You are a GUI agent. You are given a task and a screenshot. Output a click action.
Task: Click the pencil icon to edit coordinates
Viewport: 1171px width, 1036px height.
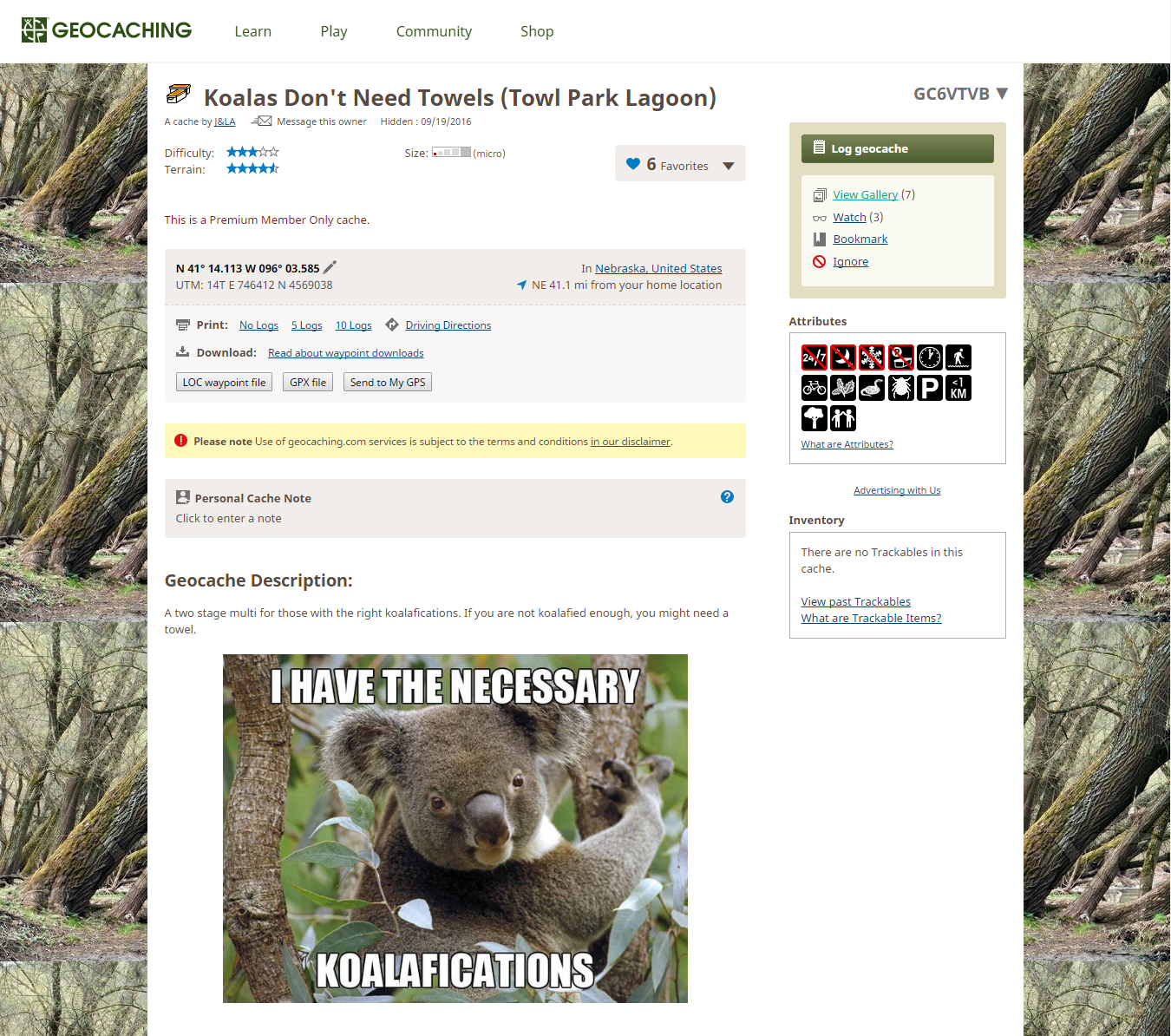point(330,267)
